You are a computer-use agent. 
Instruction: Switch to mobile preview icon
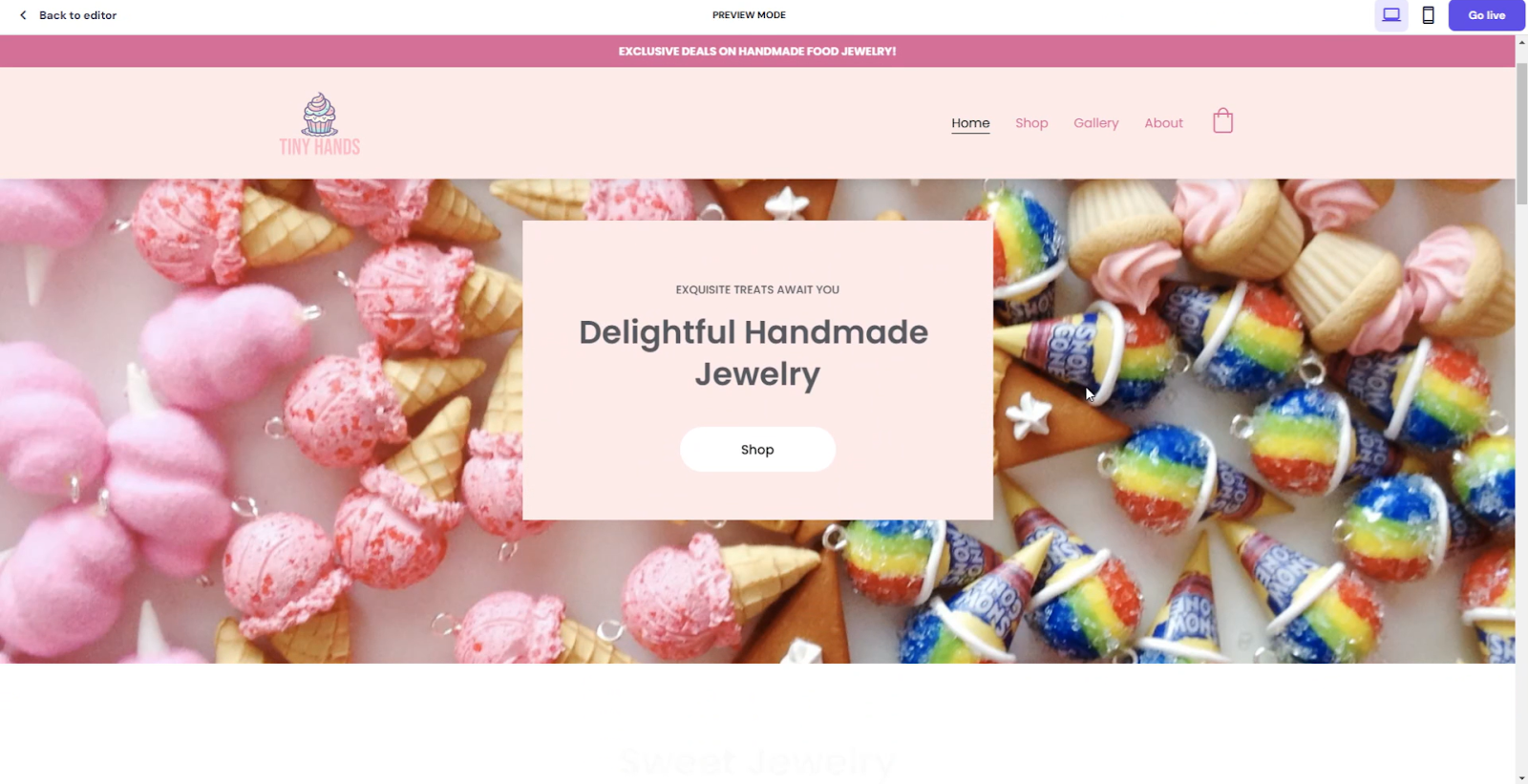[1428, 15]
